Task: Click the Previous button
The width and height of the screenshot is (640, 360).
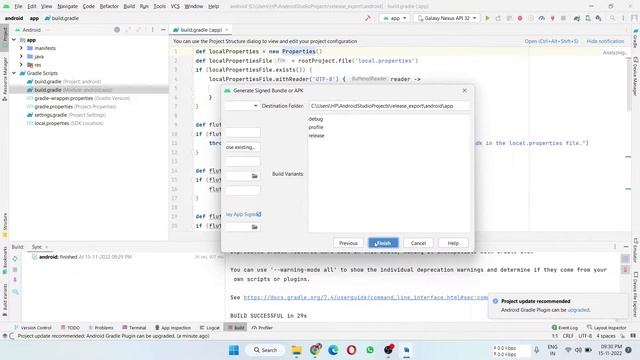Action: pyautogui.click(x=348, y=243)
